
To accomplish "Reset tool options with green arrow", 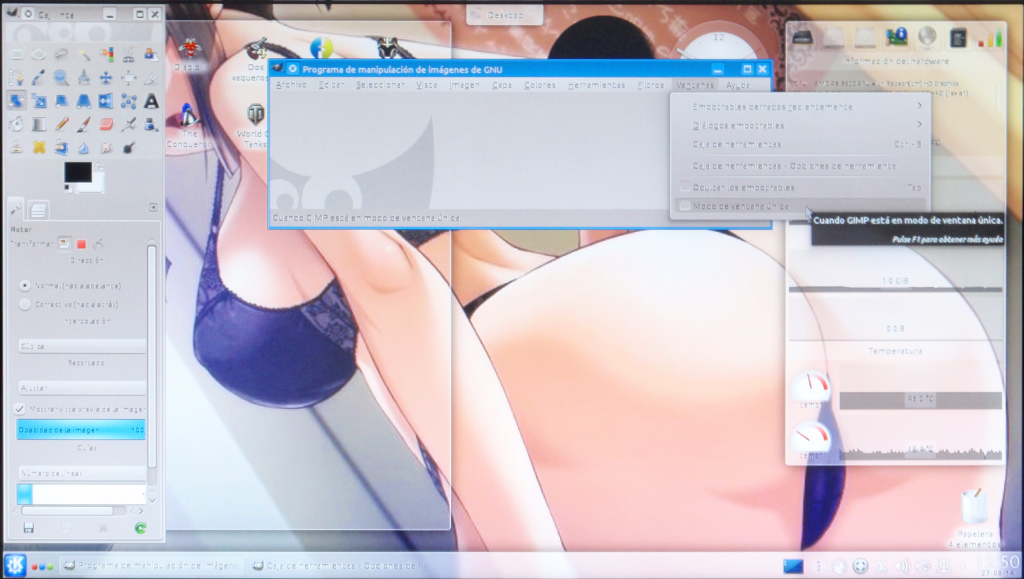I will 140,528.
